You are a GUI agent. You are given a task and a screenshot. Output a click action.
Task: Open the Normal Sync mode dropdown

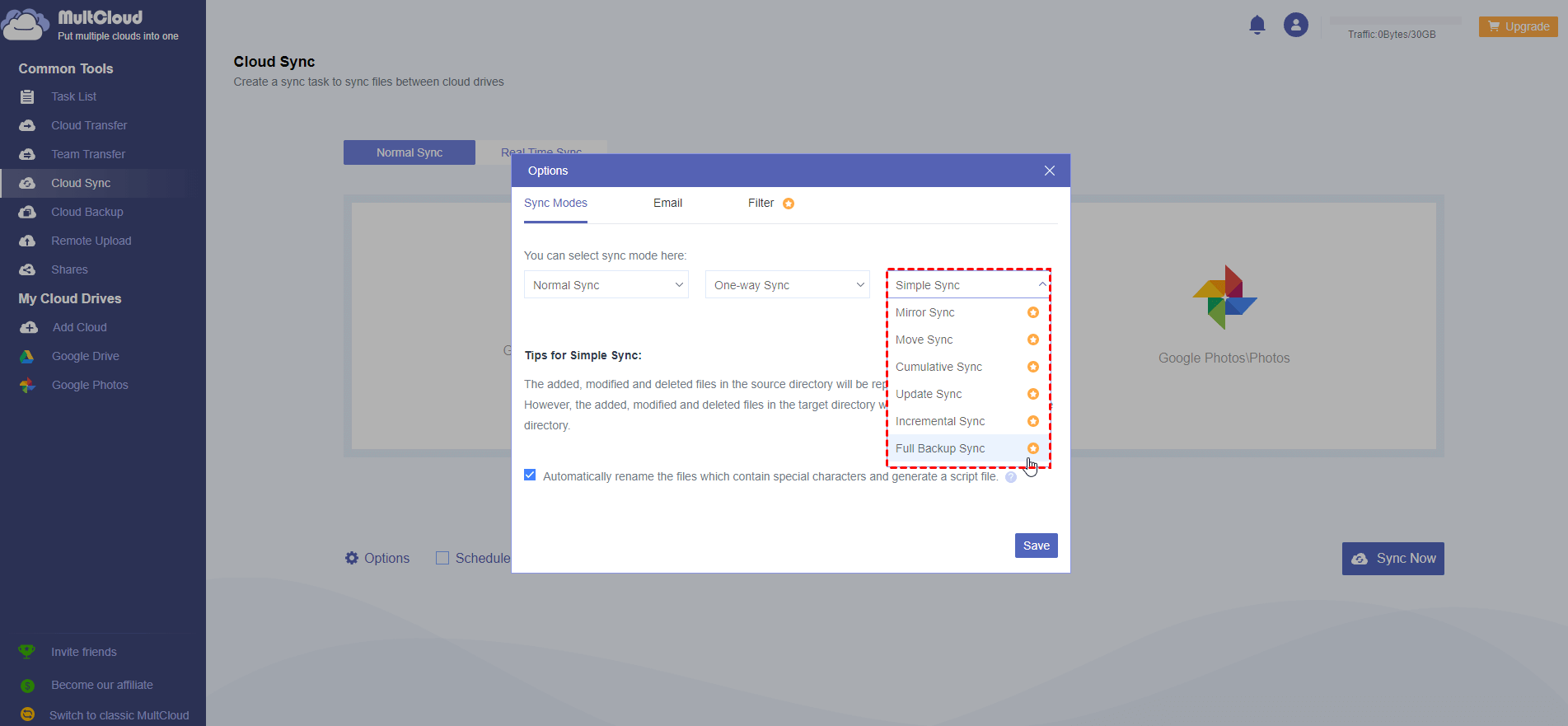coord(606,285)
